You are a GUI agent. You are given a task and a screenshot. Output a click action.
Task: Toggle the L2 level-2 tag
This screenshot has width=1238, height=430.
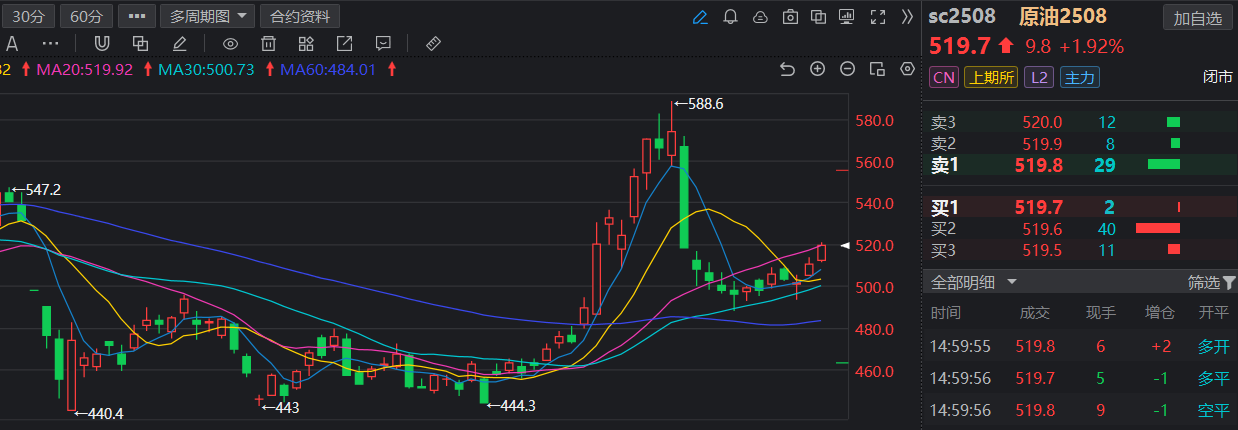1039,77
